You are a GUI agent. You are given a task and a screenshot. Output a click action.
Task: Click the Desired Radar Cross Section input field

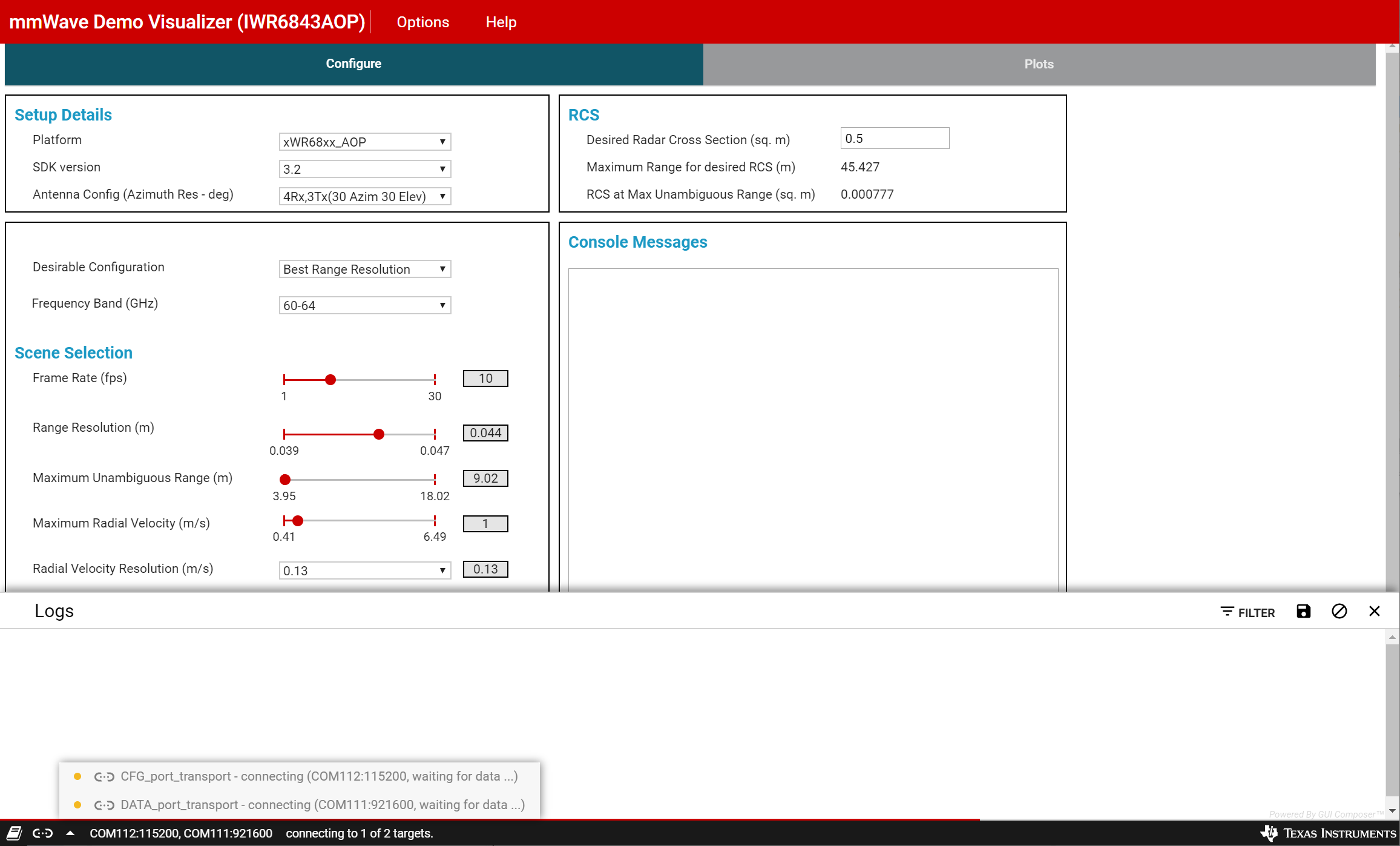pyautogui.click(x=895, y=138)
